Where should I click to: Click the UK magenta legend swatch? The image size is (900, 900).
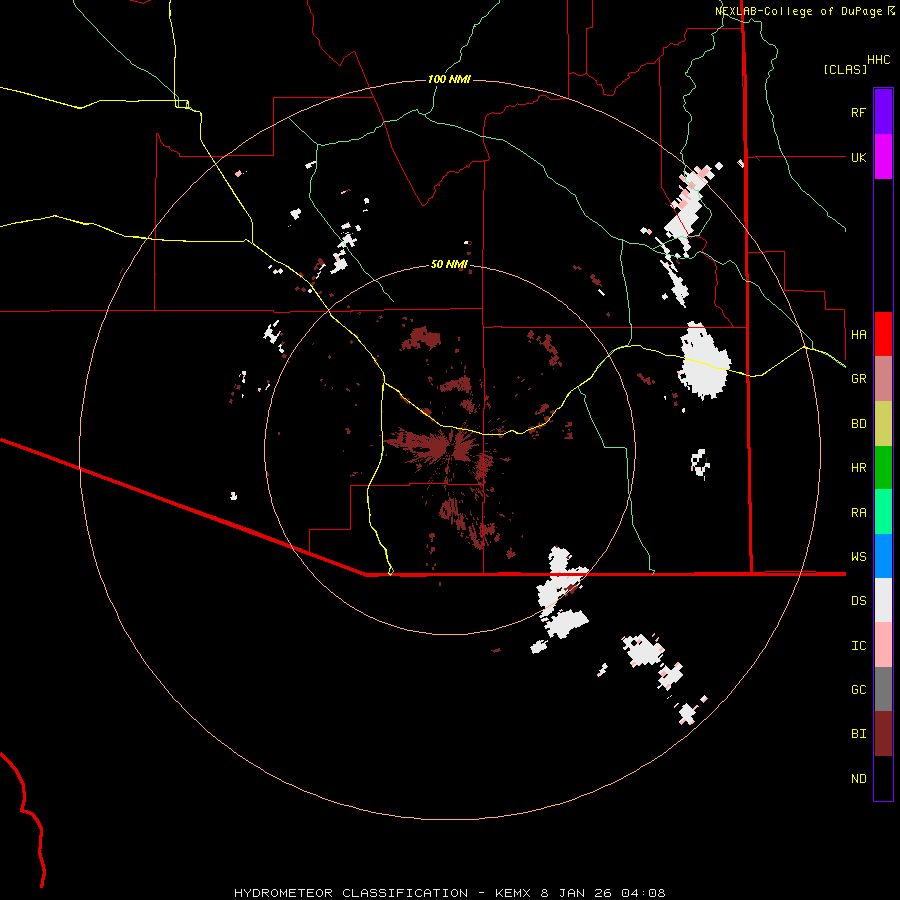[x=883, y=157]
